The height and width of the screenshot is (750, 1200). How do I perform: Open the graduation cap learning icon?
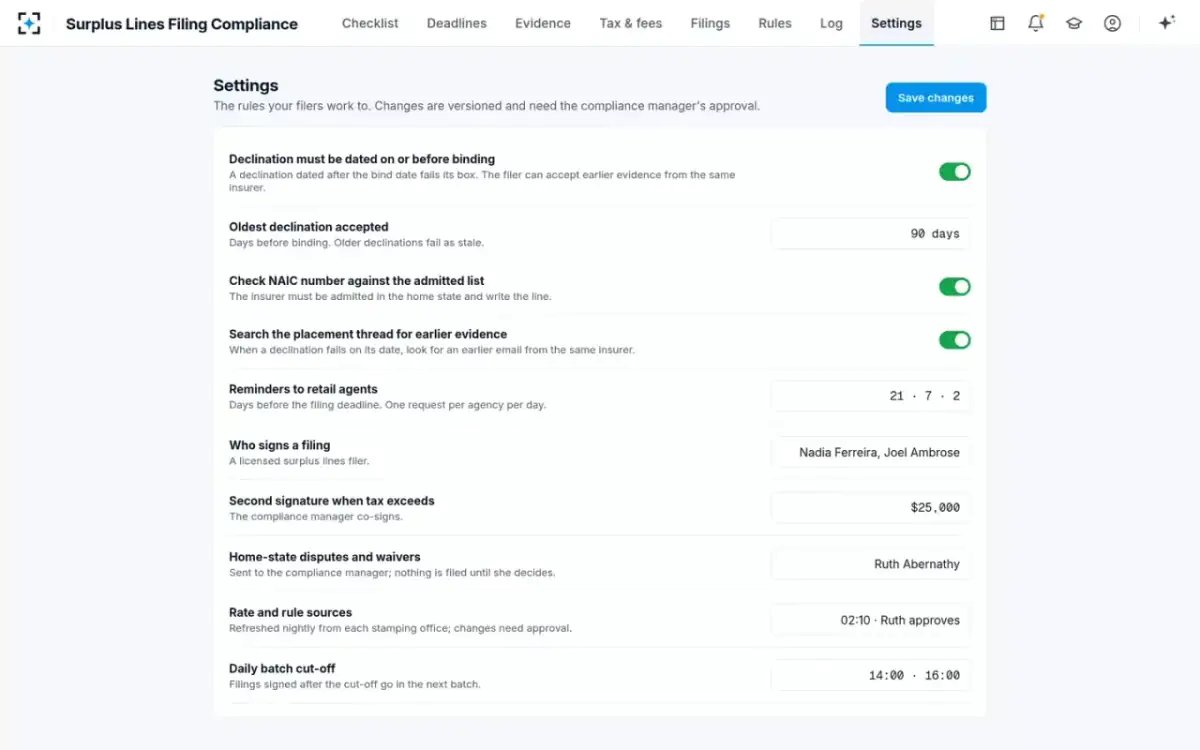[x=1074, y=23]
